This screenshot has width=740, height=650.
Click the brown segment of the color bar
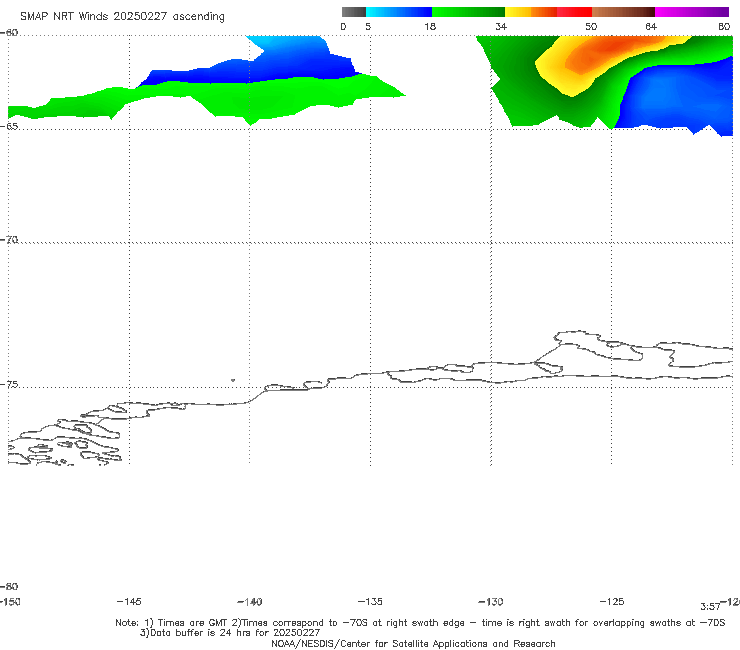(x=623, y=12)
